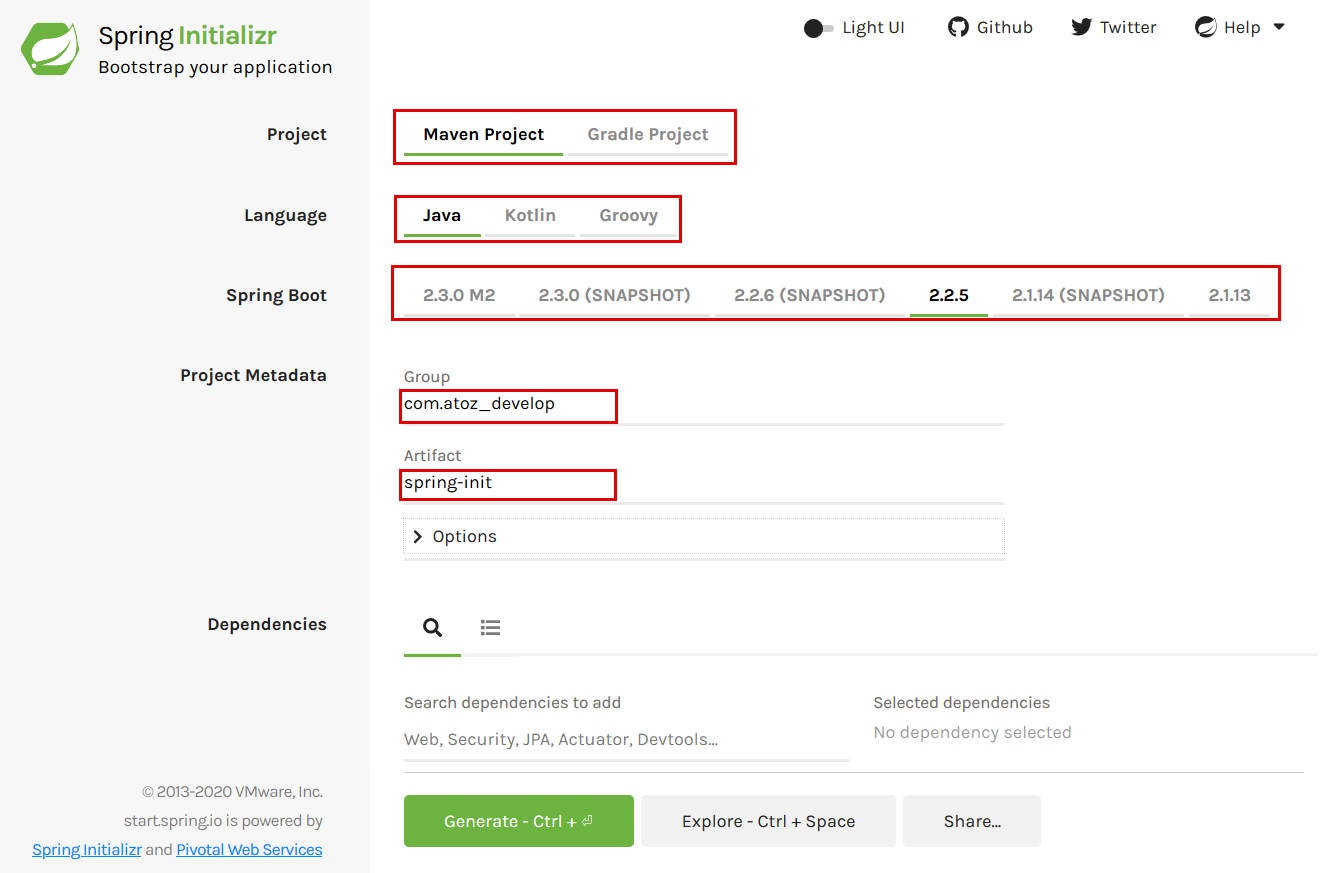Select the search dependencies magnifier icon
This screenshot has width=1321, height=873.
[432, 627]
